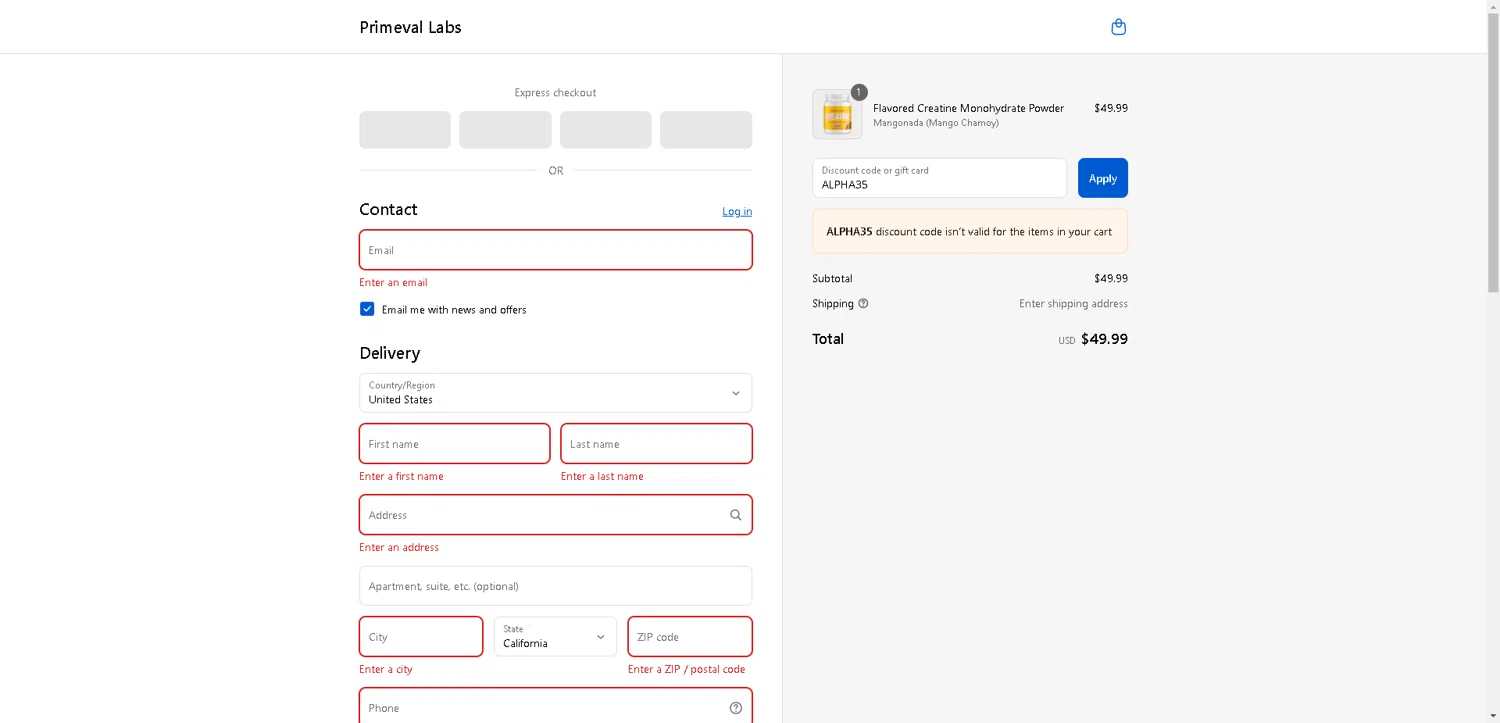
Task: Focus the Phone input field
Action: point(556,706)
